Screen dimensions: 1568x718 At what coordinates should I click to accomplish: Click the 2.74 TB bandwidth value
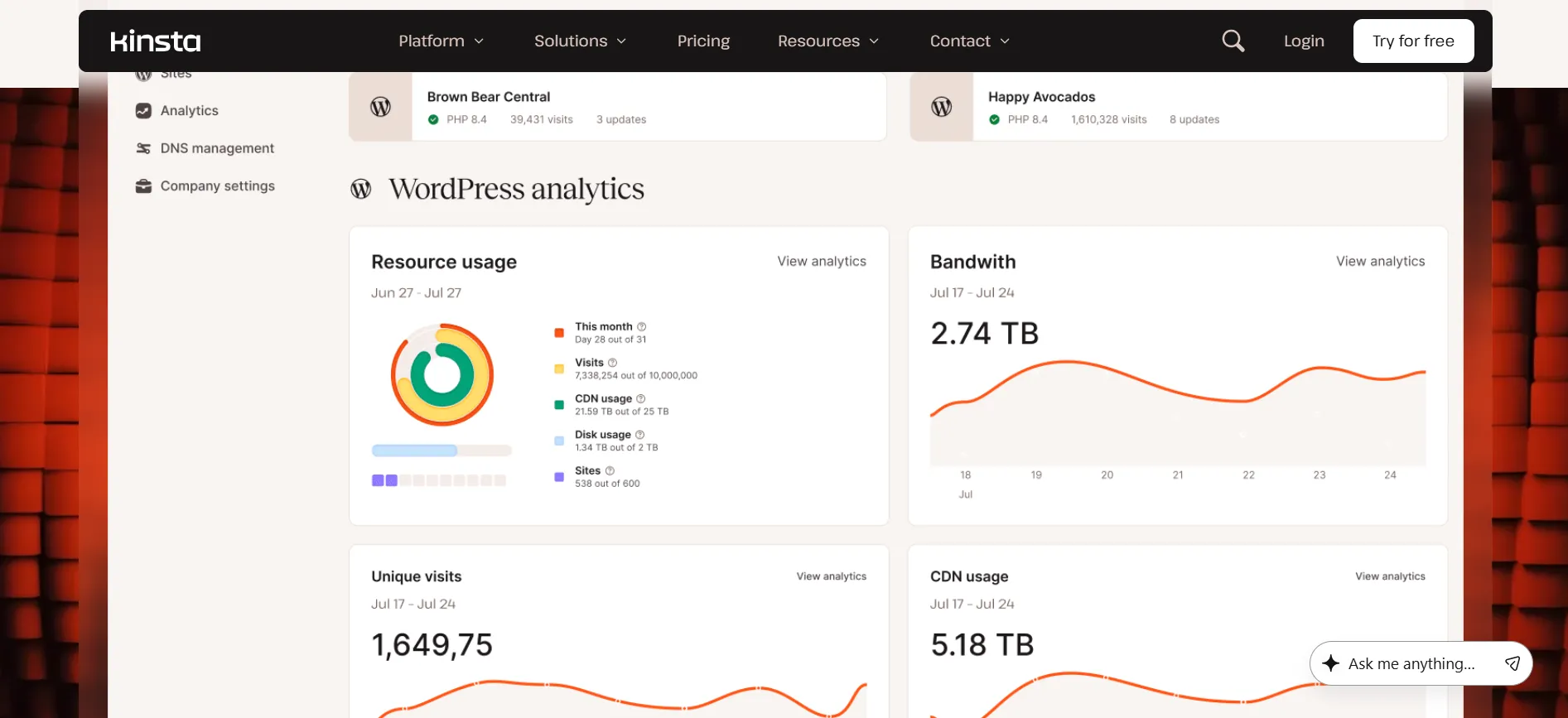(x=984, y=333)
